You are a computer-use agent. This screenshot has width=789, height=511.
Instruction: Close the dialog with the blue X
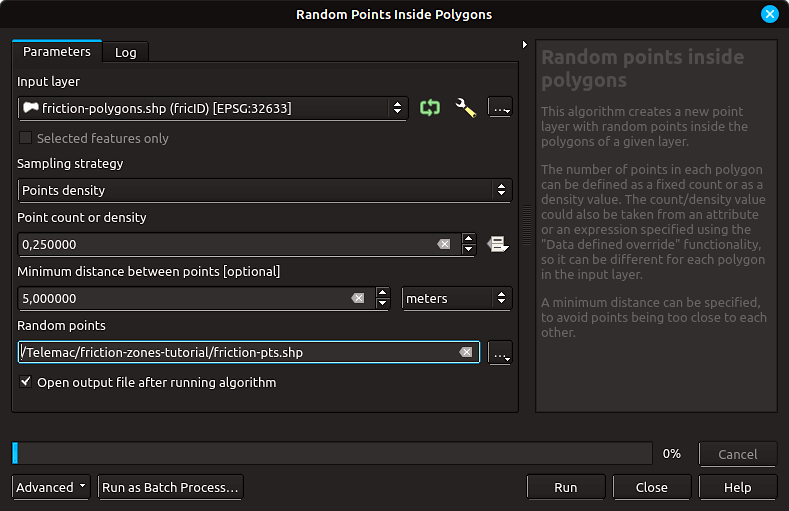coord(769,14)
